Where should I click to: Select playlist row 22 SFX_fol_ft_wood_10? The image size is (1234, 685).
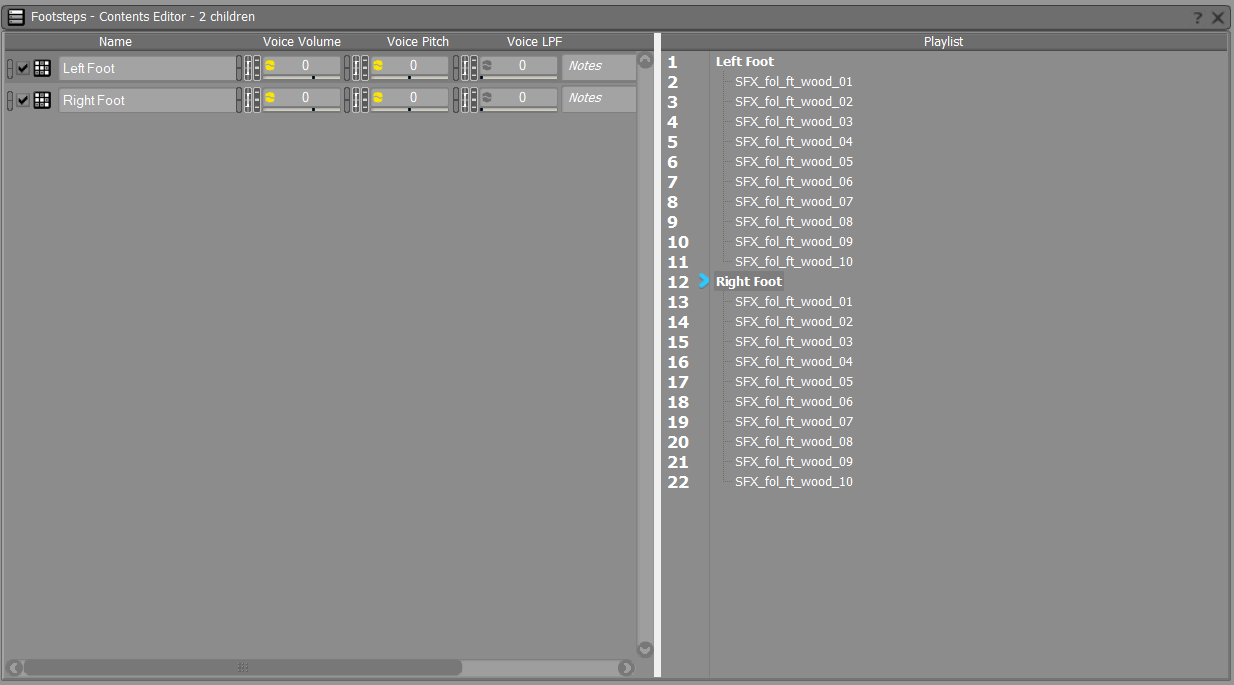point(794,482)
